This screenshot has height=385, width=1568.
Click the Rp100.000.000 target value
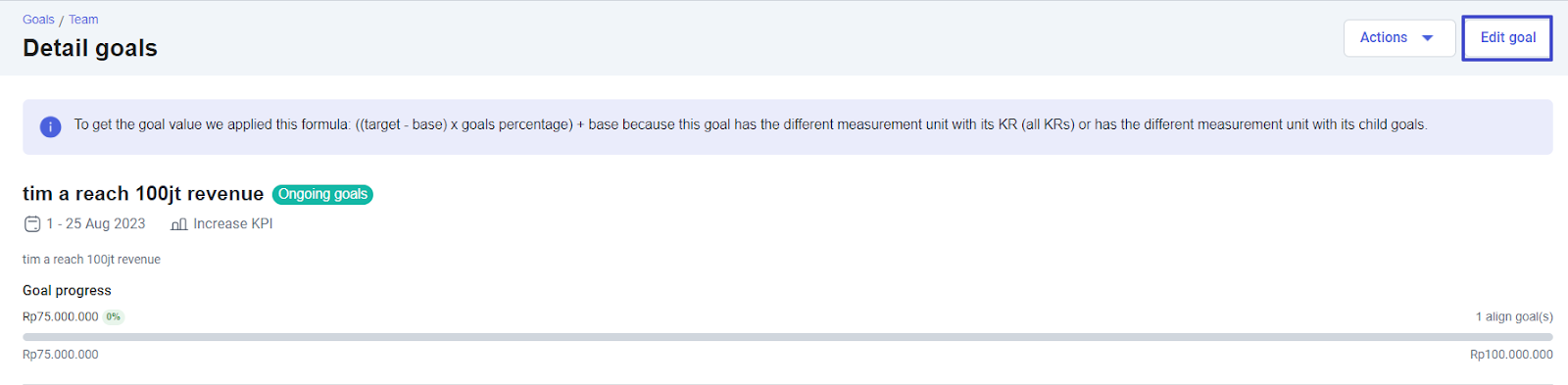pos(1511,355)
